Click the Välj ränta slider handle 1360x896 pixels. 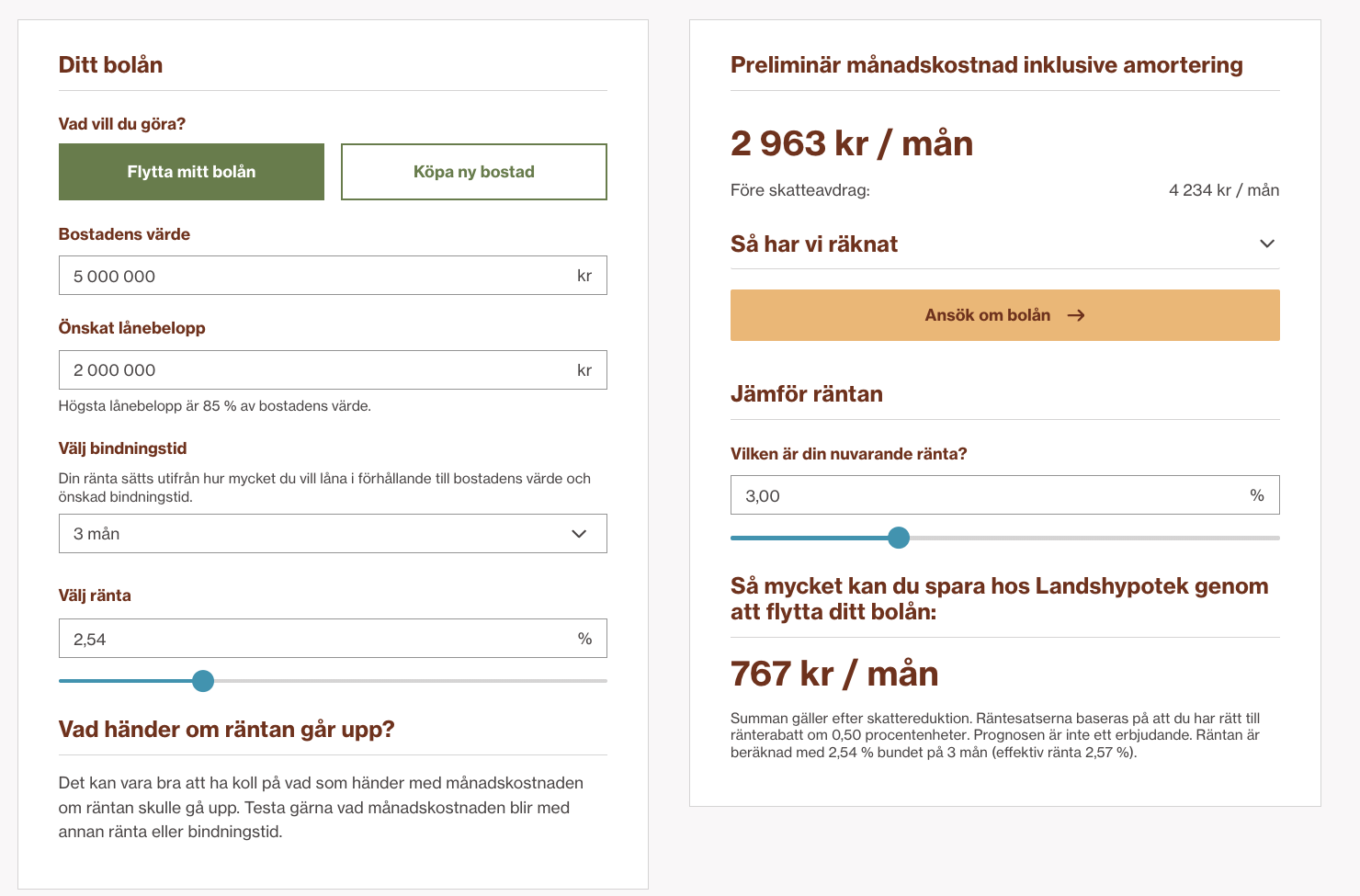[x=203, y=681]
